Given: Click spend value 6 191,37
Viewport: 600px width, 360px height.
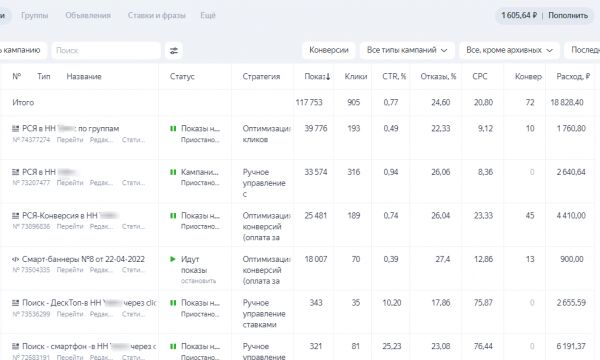Looking at the screenshot, I should (x=571, y=346).
